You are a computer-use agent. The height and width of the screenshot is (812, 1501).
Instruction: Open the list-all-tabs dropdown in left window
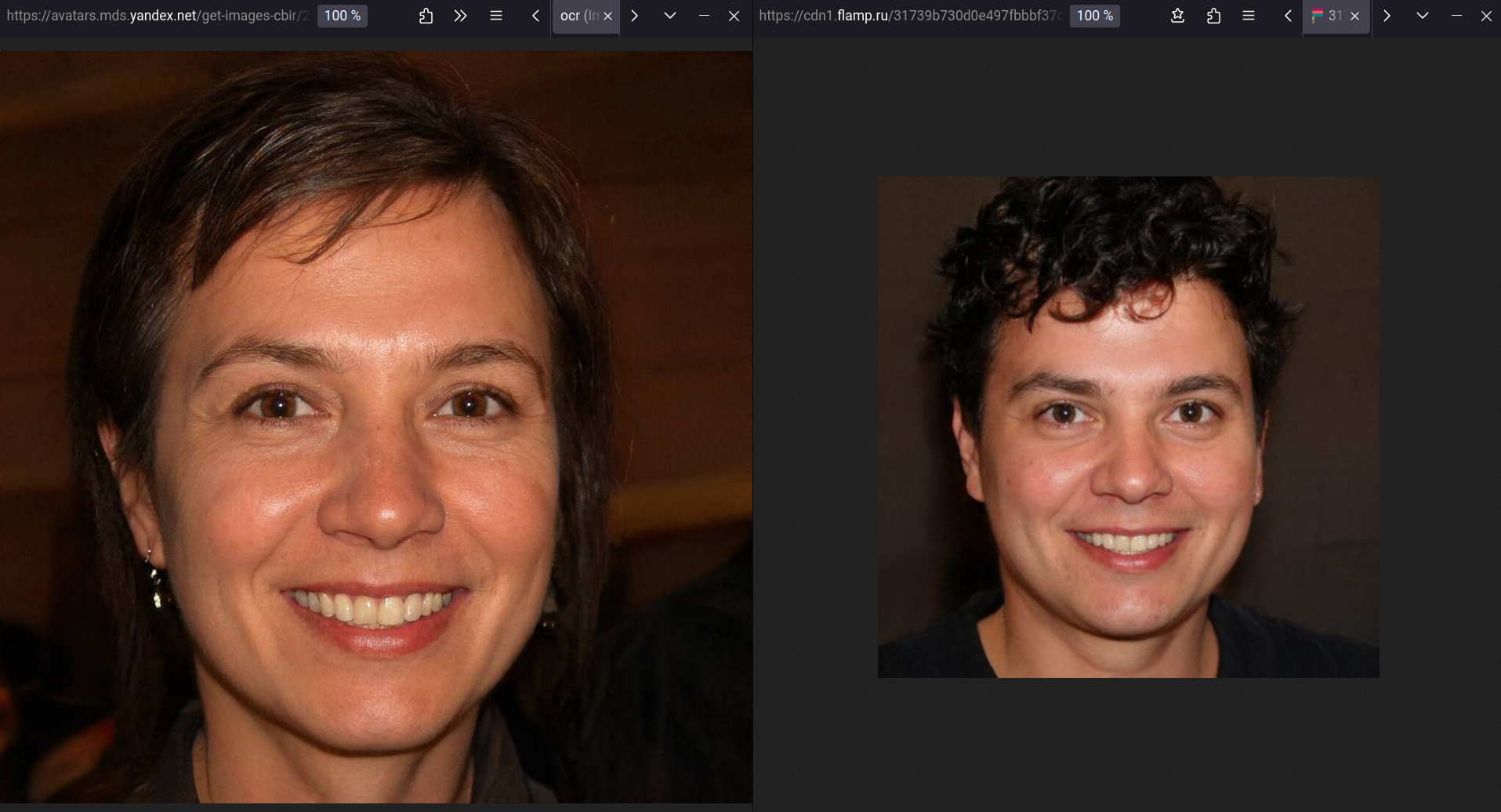669,16
